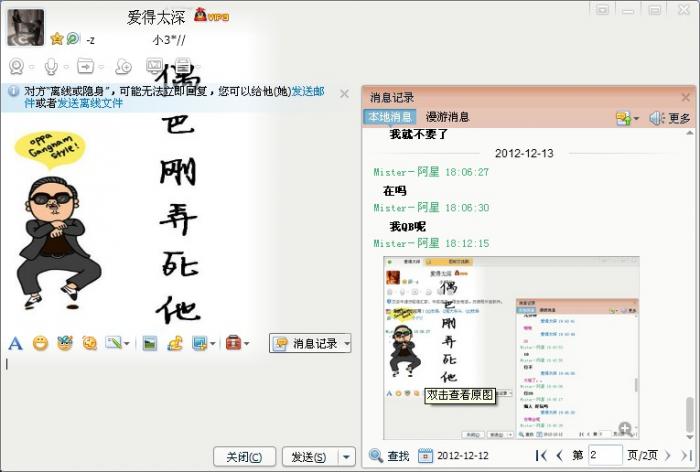Expand the send options dropdown arrow
The height and width of the screenshot is (472, 700).
pos(346,457)
